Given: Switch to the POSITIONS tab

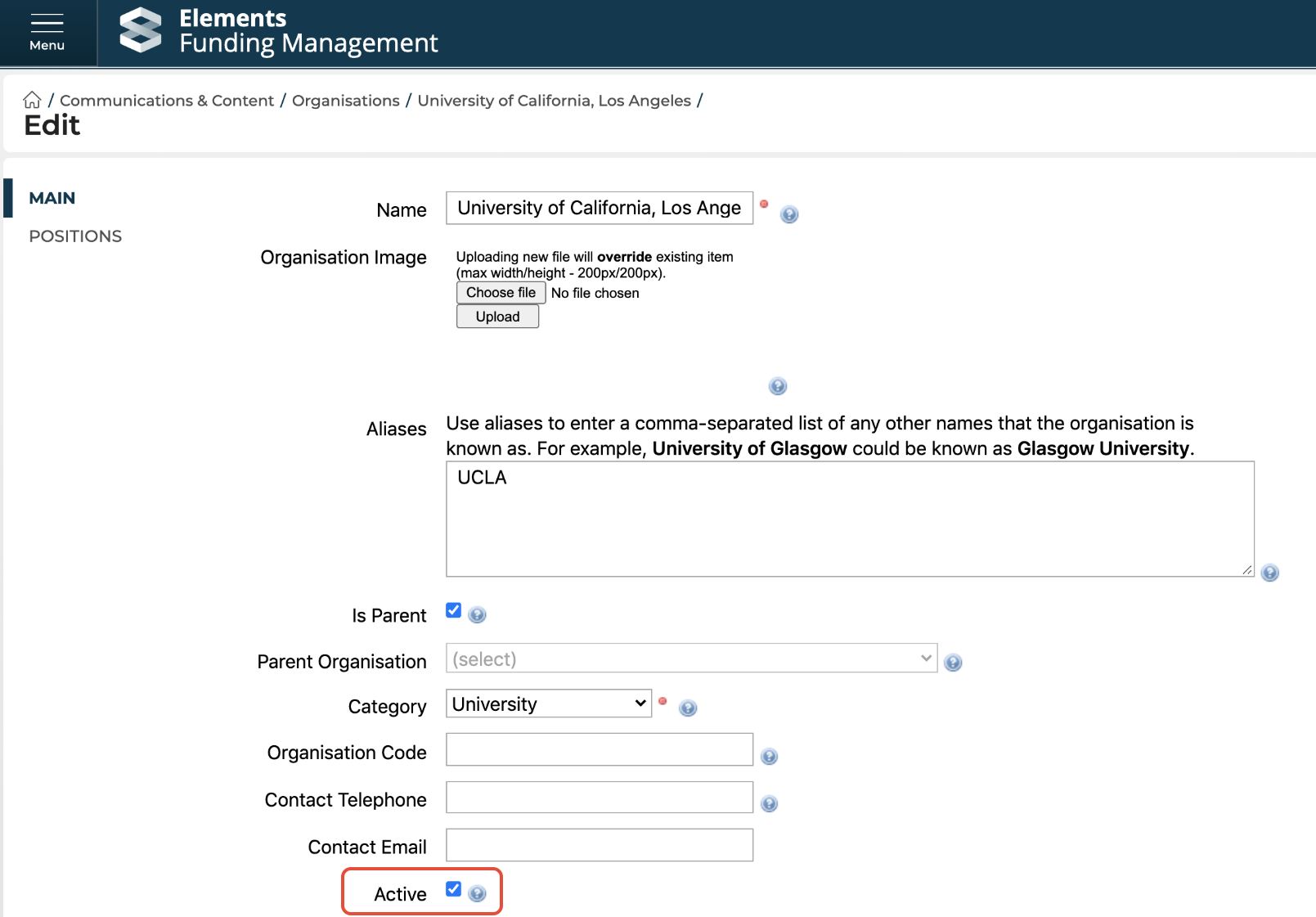Looking at the screenshot, I should 75,236.
